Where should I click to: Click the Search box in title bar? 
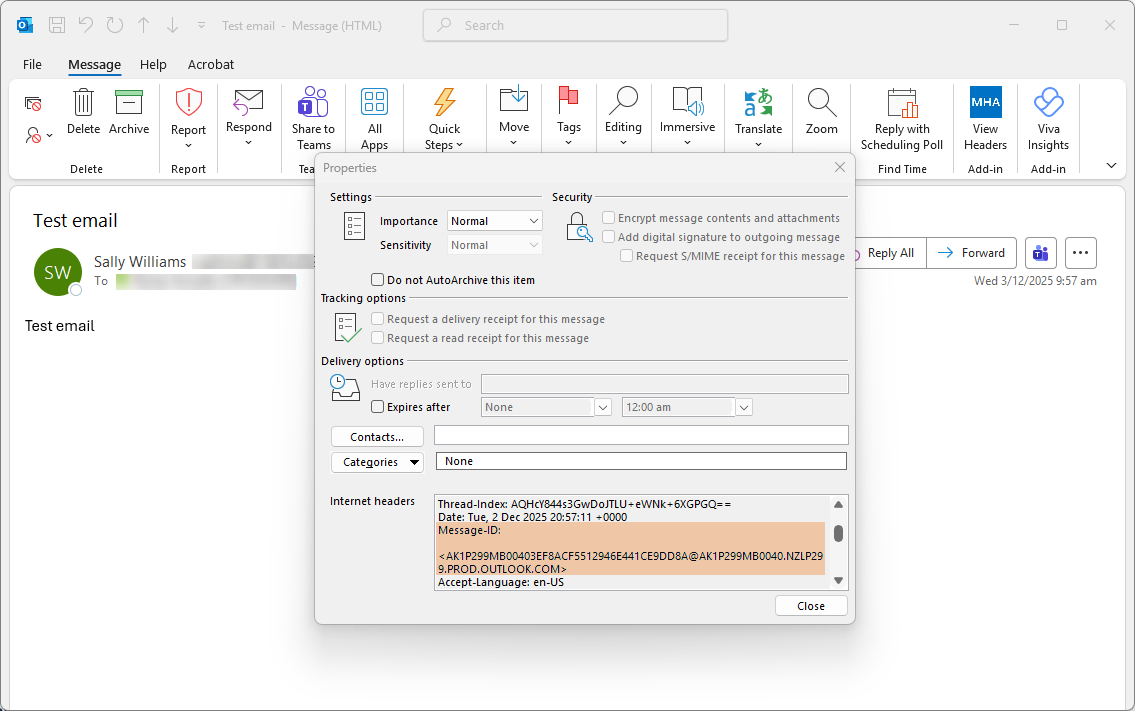point(575,25)
